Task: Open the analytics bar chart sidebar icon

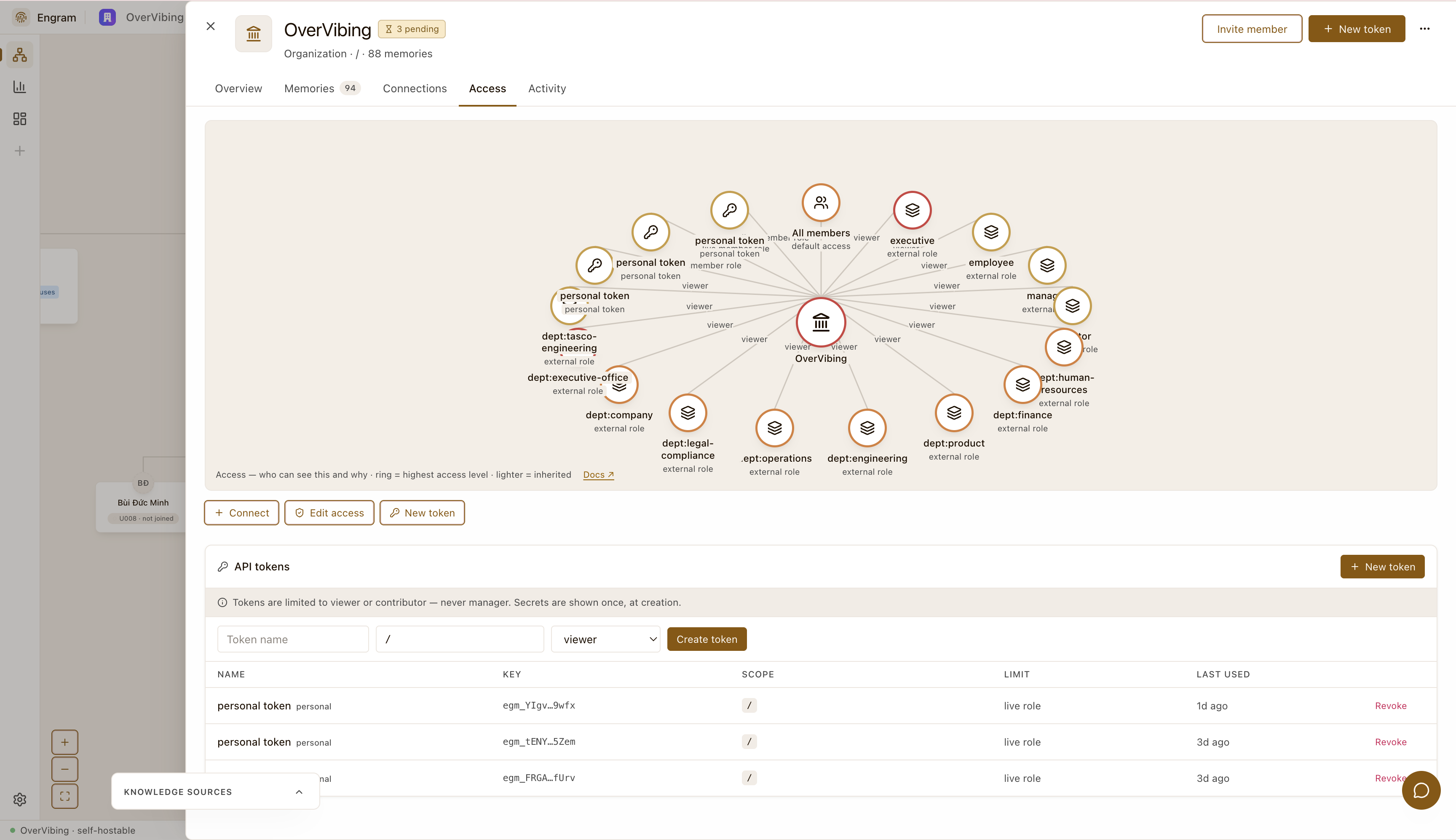Action: 20,86
